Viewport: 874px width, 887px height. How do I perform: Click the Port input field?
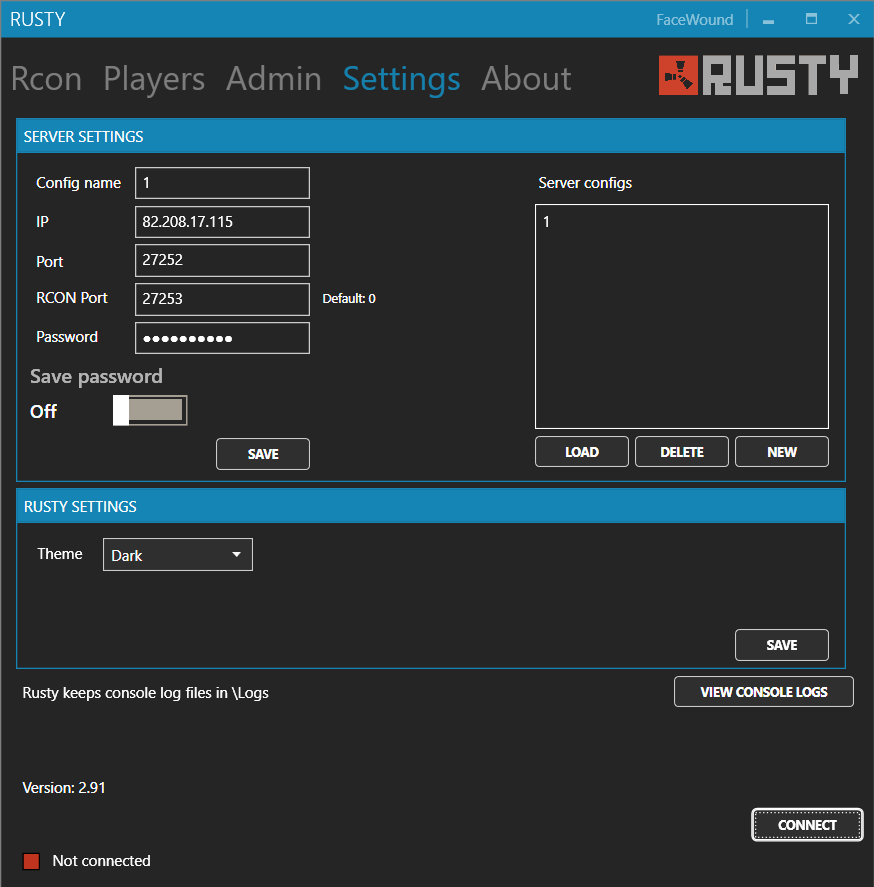tap(222, 260)
